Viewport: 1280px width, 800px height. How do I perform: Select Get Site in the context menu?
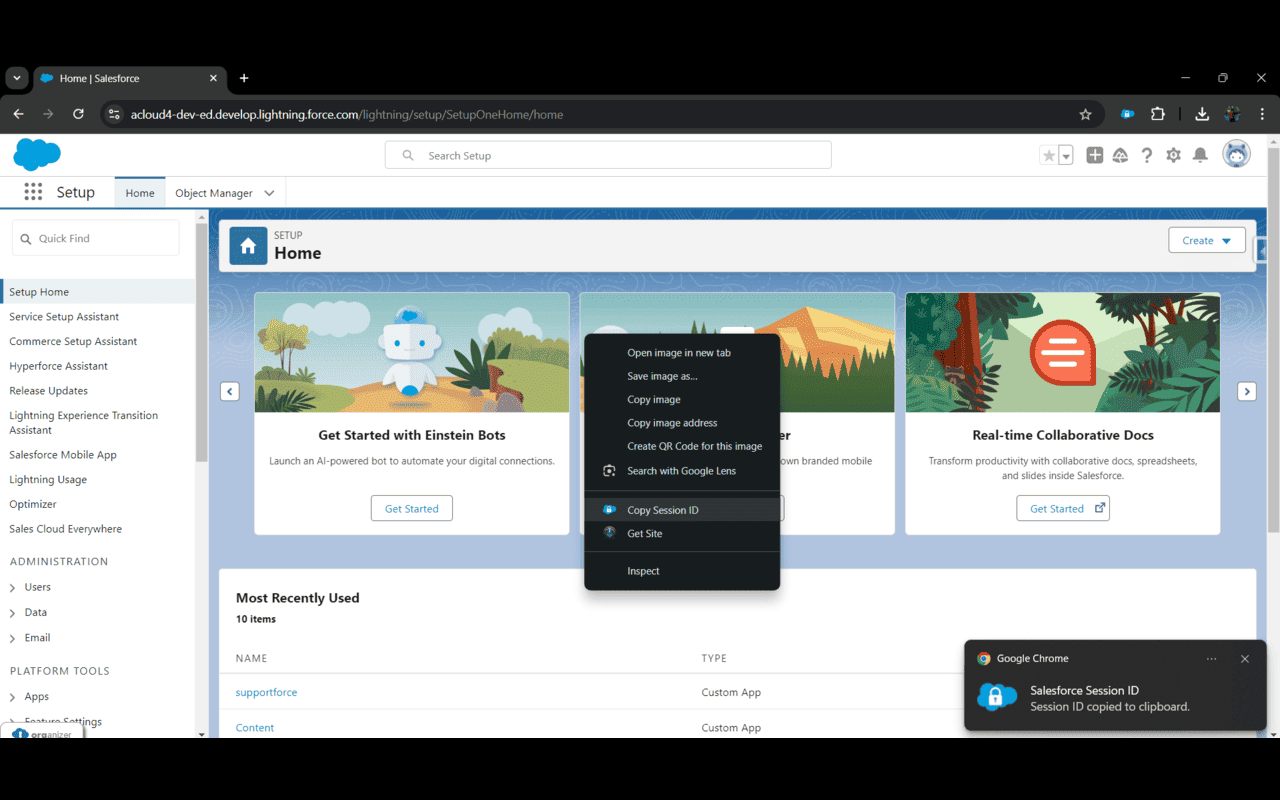pyautogui.click(x=682, y=534)
